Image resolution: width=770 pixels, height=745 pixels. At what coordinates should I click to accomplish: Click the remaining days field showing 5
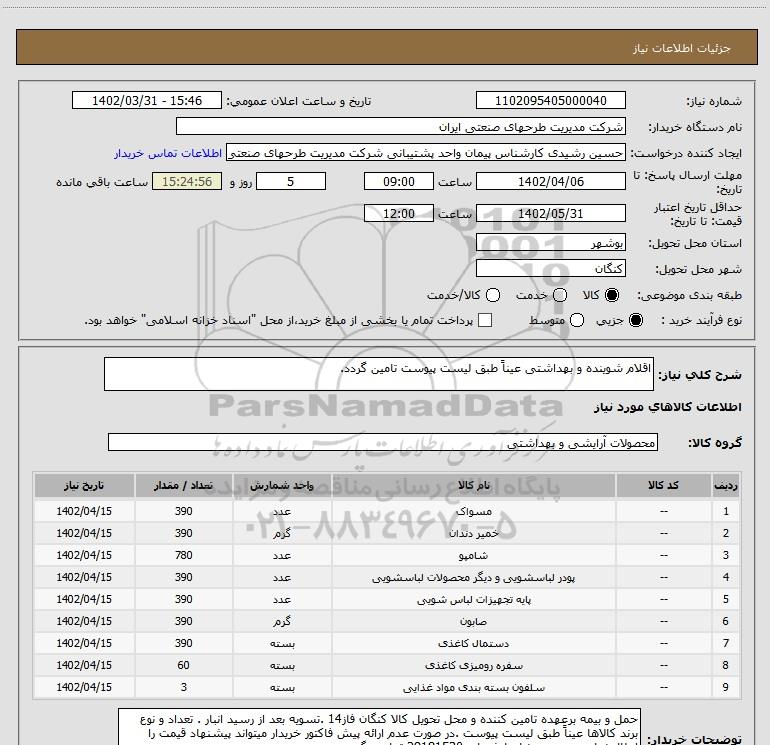291,181
